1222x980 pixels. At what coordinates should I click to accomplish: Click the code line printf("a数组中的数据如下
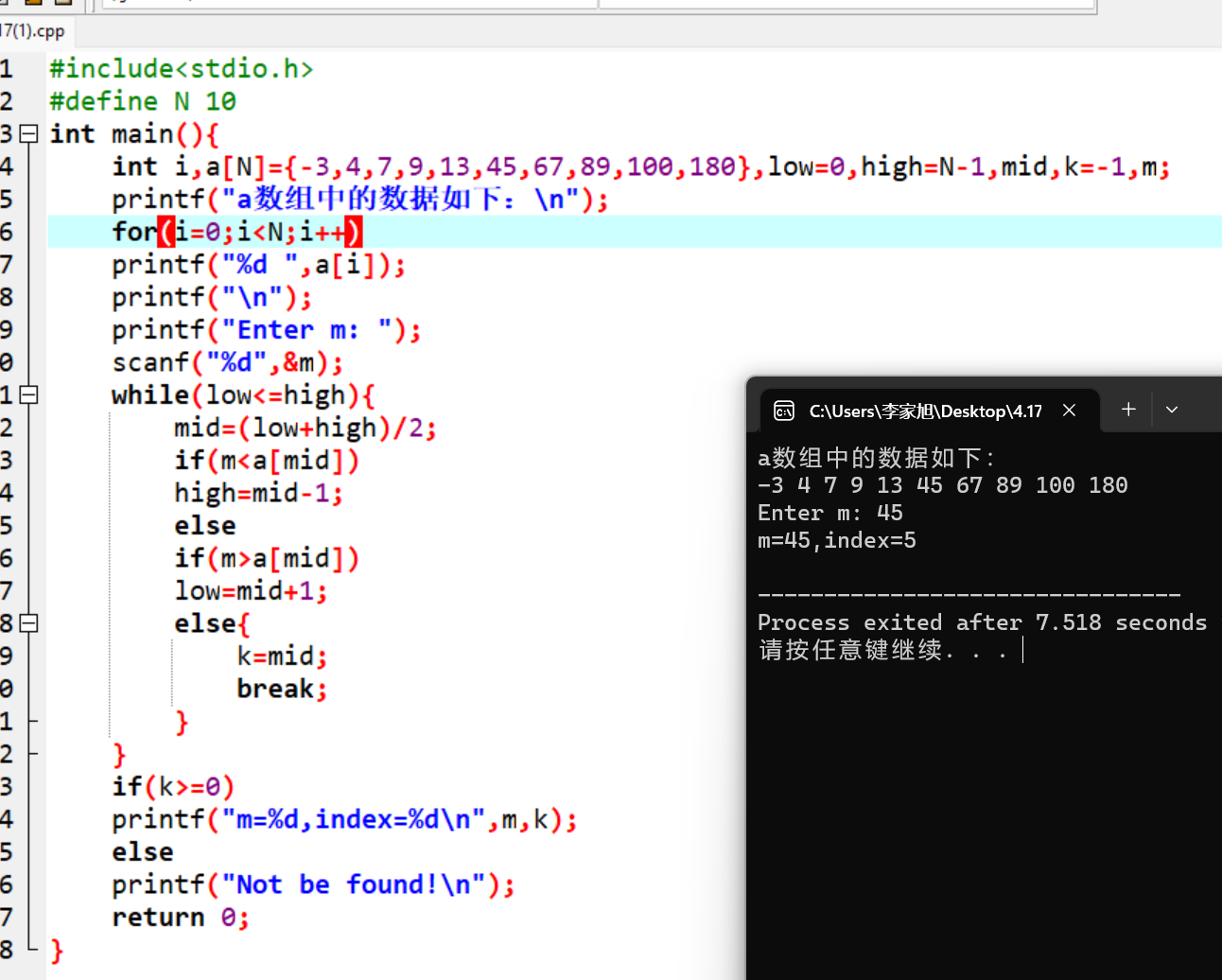(x=360, y=200)
